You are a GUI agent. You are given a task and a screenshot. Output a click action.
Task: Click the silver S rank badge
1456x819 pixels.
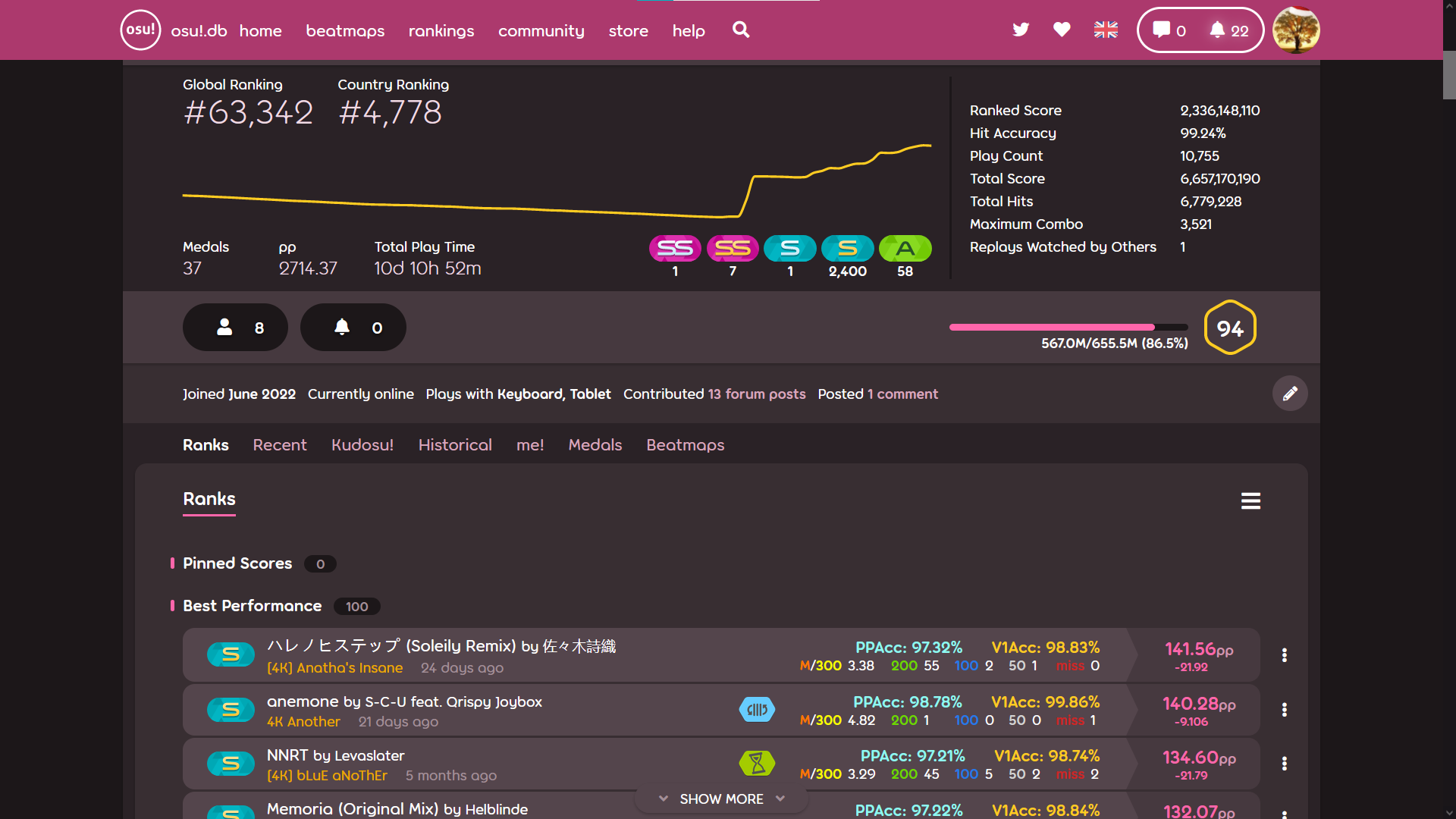coord(790,248)
